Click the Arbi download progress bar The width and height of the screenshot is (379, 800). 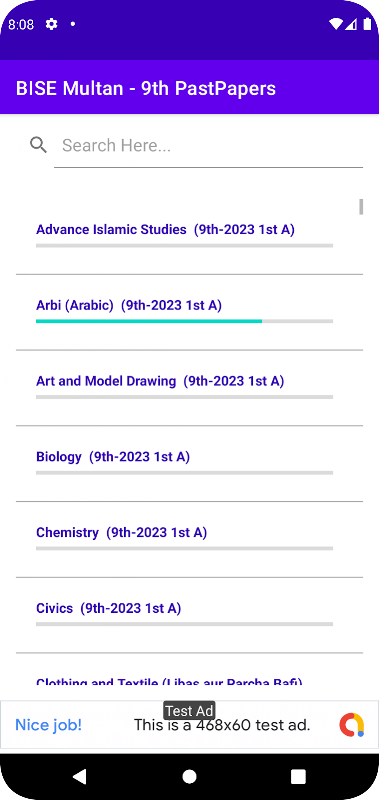coord(184,321)
